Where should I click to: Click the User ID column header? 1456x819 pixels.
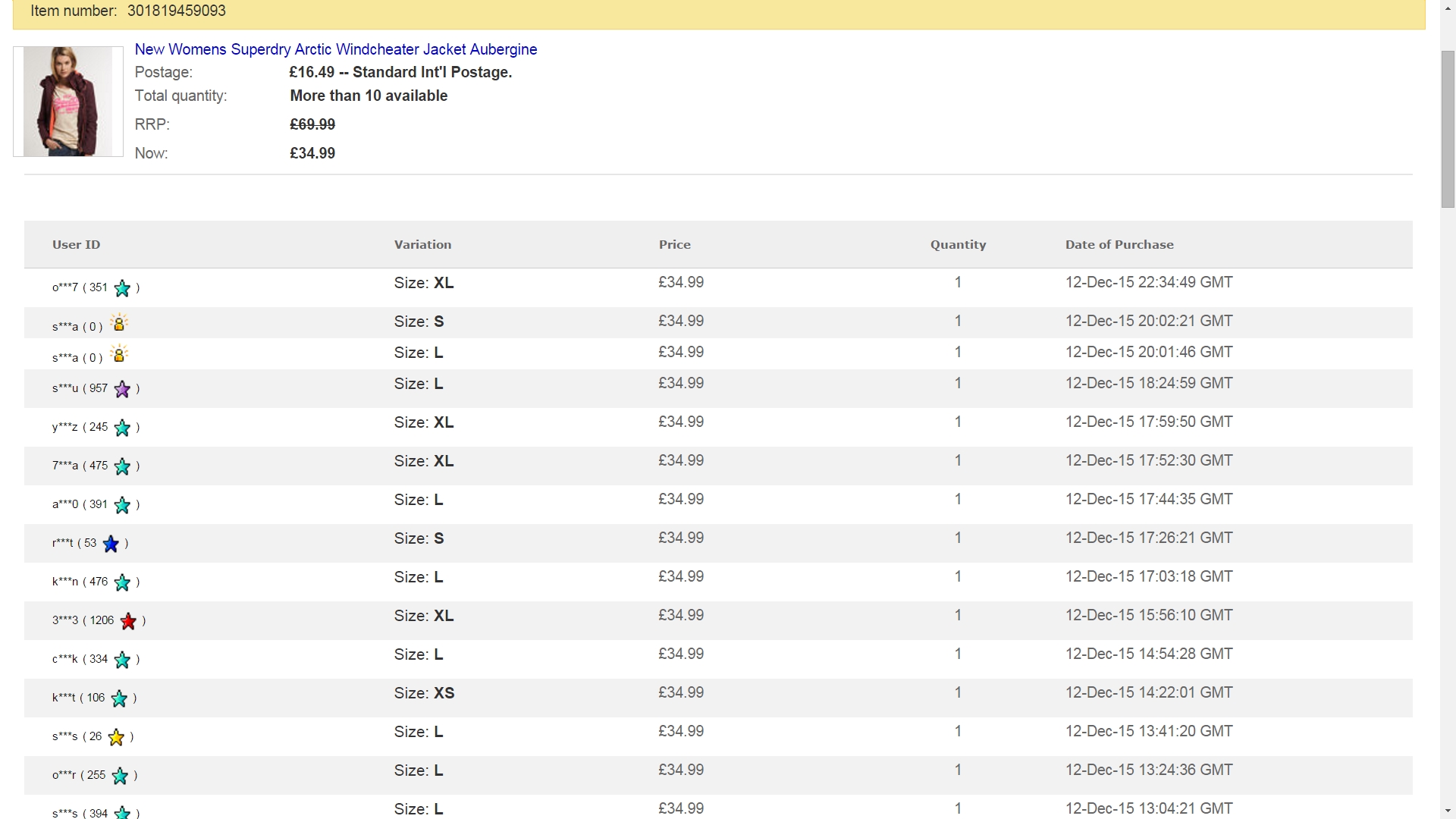76,245
